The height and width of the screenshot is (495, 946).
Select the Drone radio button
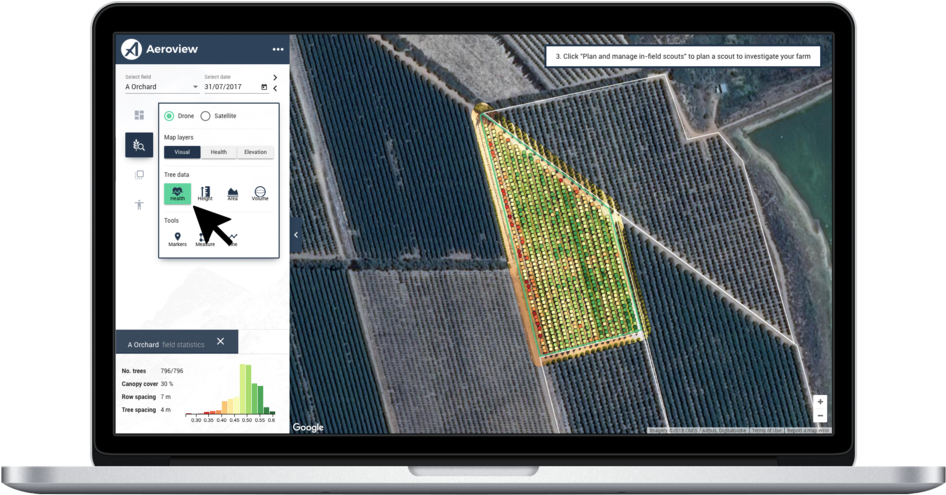[169, 116]
